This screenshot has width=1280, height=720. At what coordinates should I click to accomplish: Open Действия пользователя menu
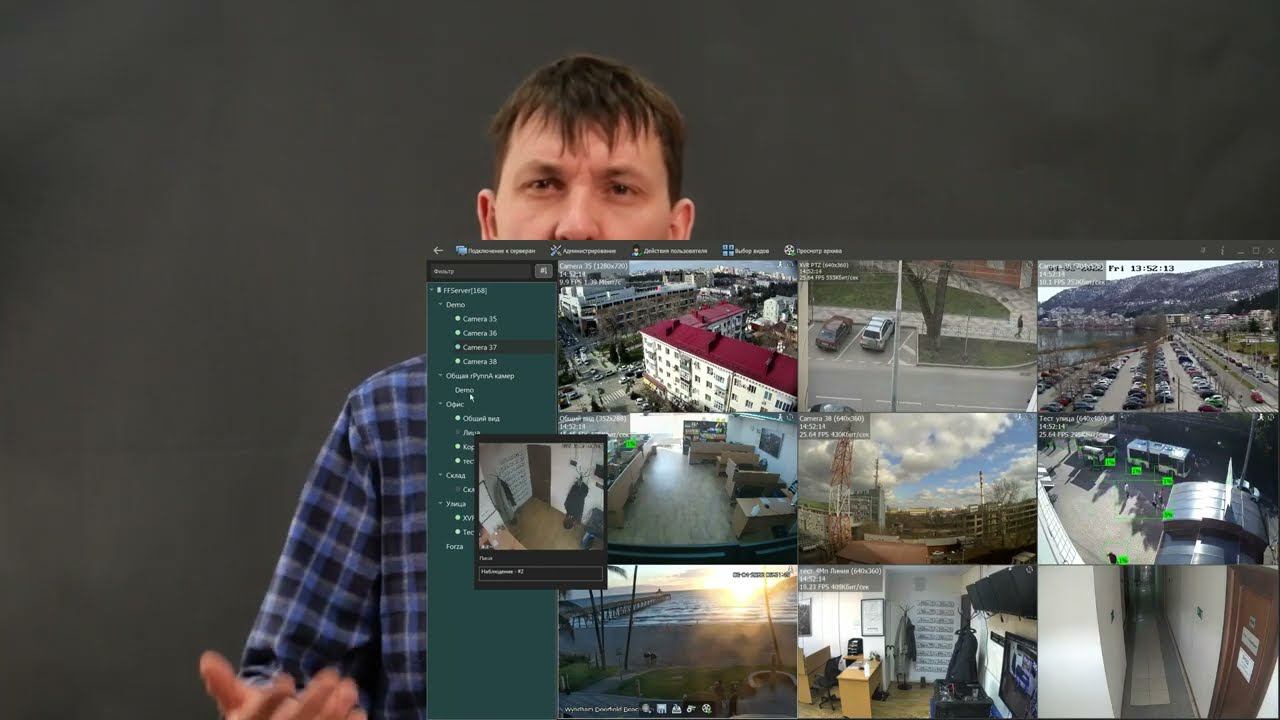[669, 251]
